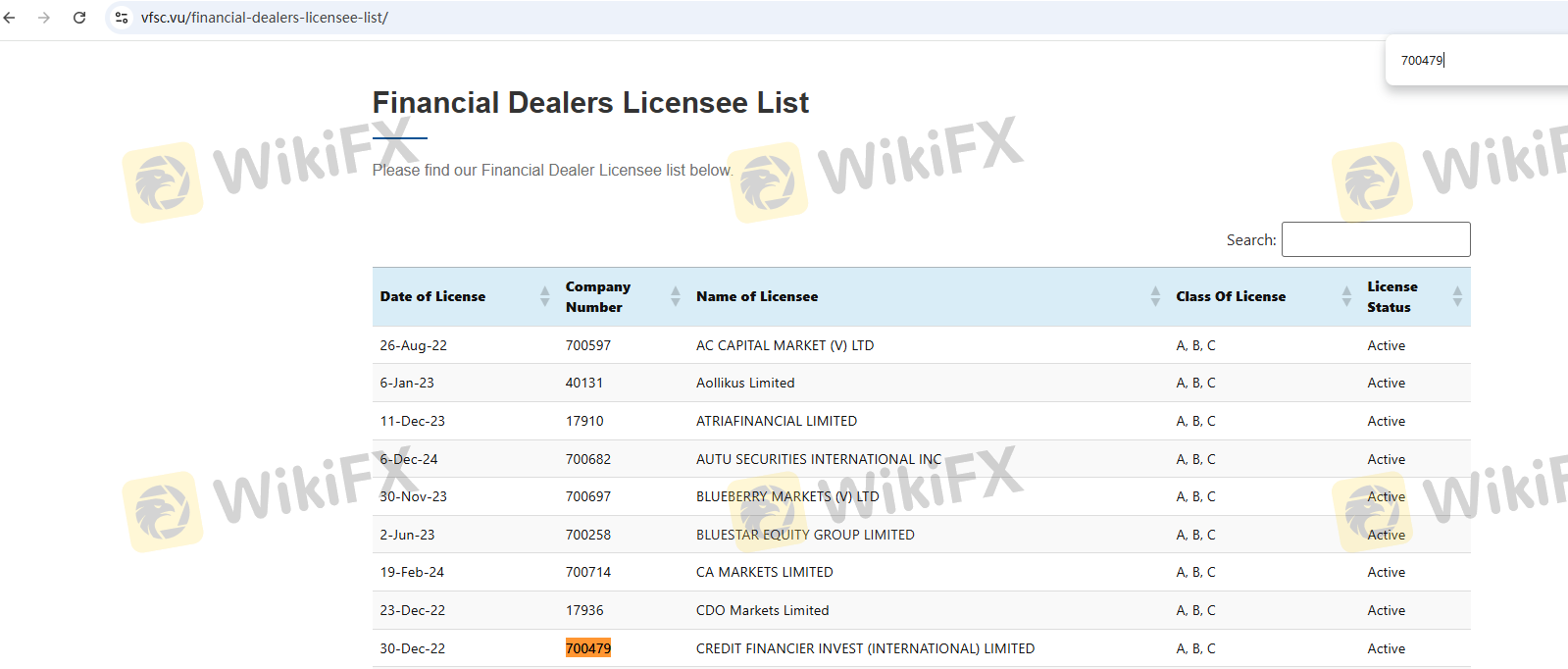Open site information icon in address bar
Image resolution: width=1568 pixels, height=669 pixels.
click(122, 18)
